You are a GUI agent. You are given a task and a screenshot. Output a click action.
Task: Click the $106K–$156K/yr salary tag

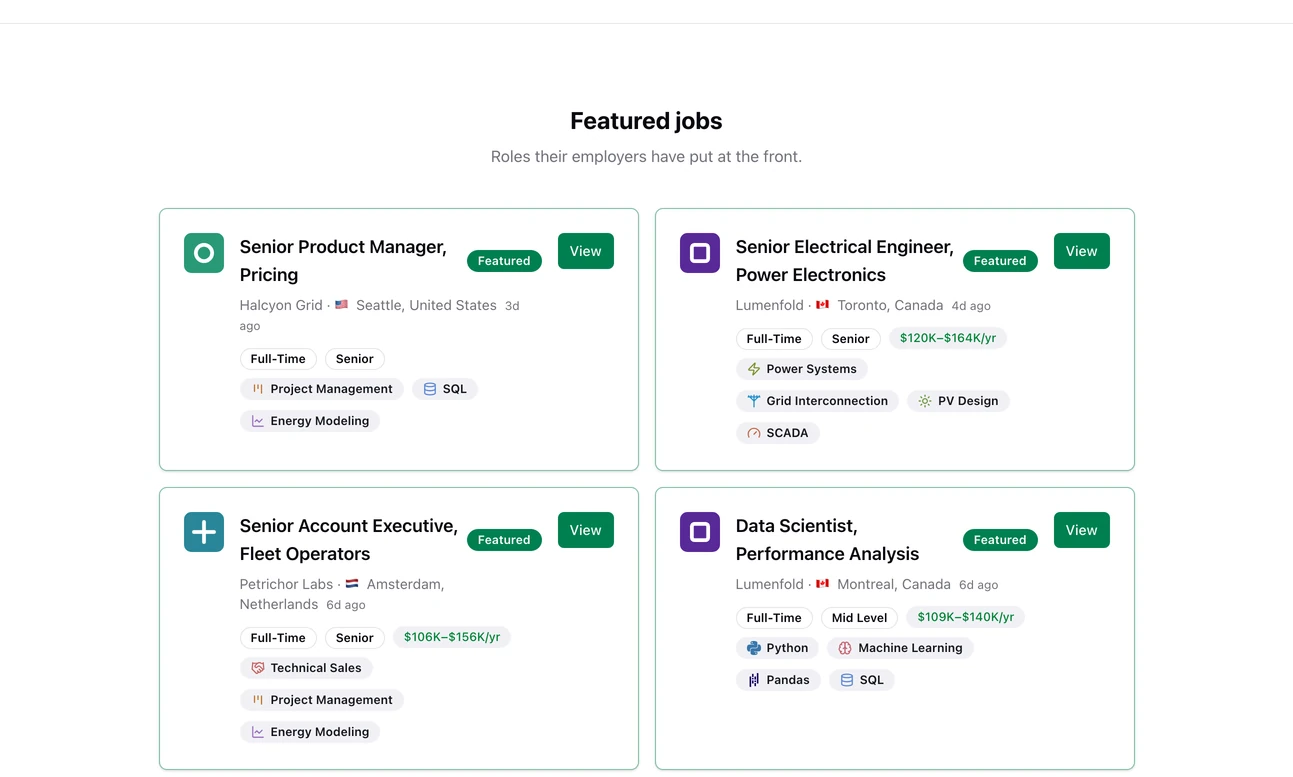[452, 637]
